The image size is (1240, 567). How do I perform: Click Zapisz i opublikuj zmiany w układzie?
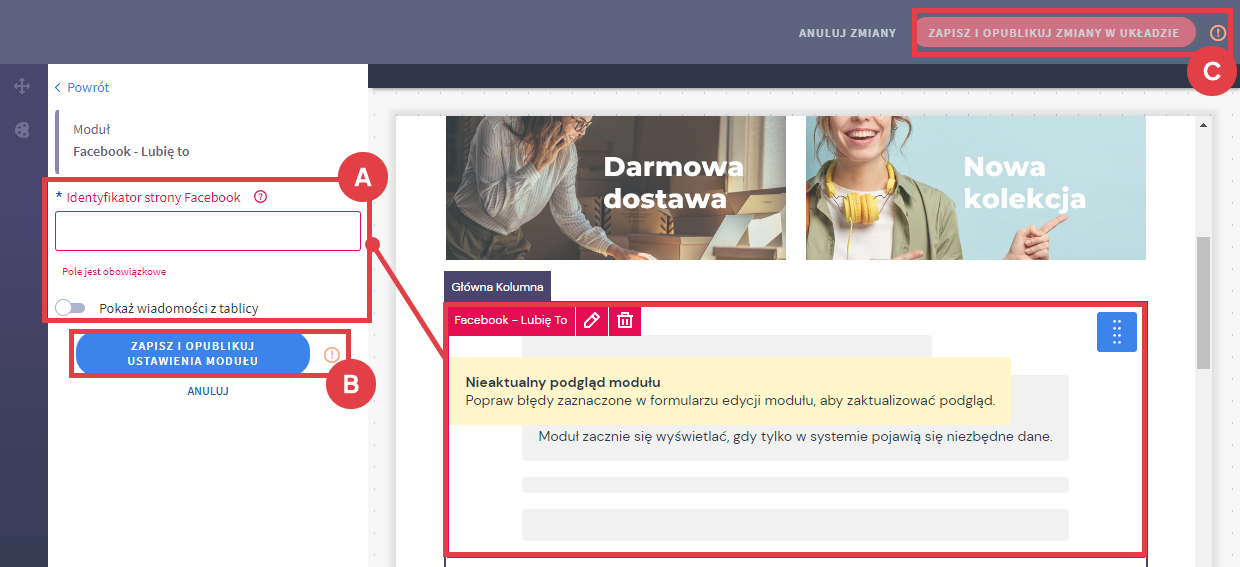click(x=1054, y=33)
